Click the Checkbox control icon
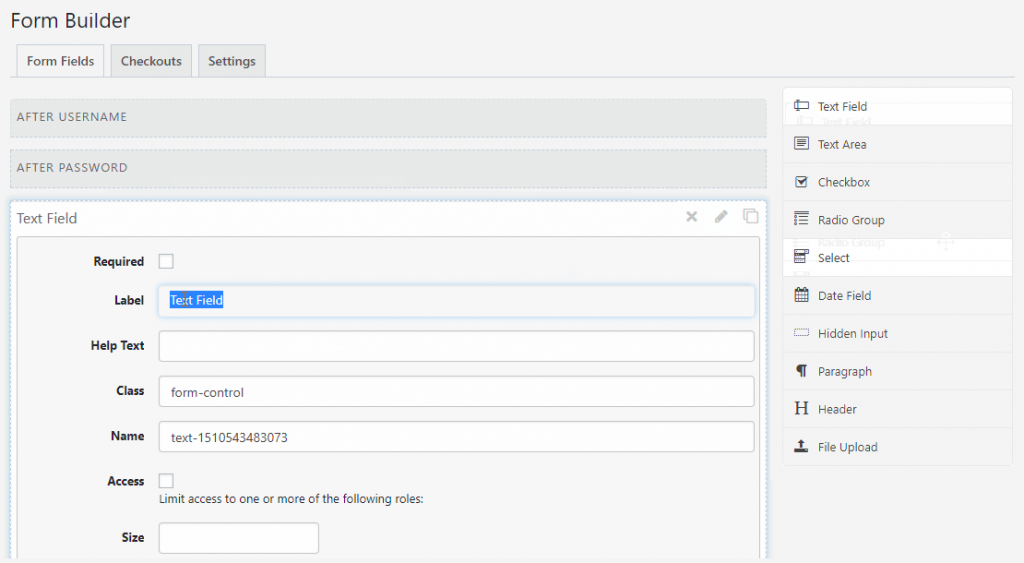 [801, 182]
